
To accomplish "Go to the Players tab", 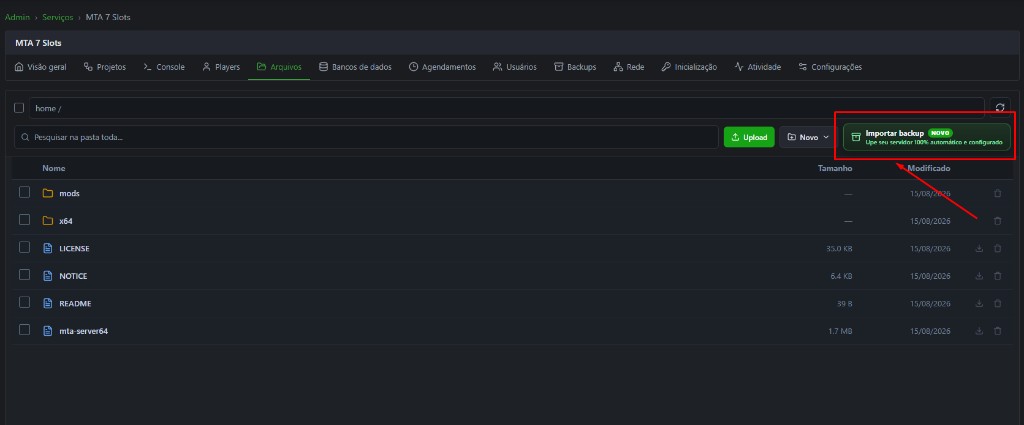I will [221, 67].
